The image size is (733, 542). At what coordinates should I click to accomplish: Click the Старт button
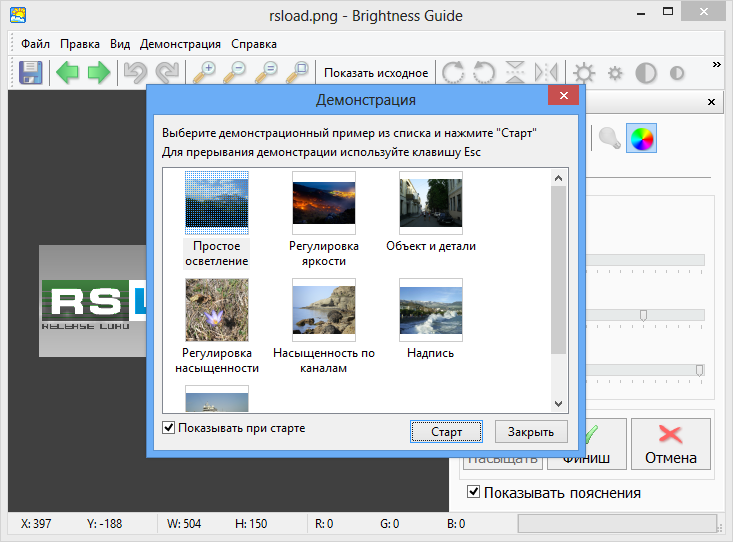pyautogui.click(x=446, y=432)
